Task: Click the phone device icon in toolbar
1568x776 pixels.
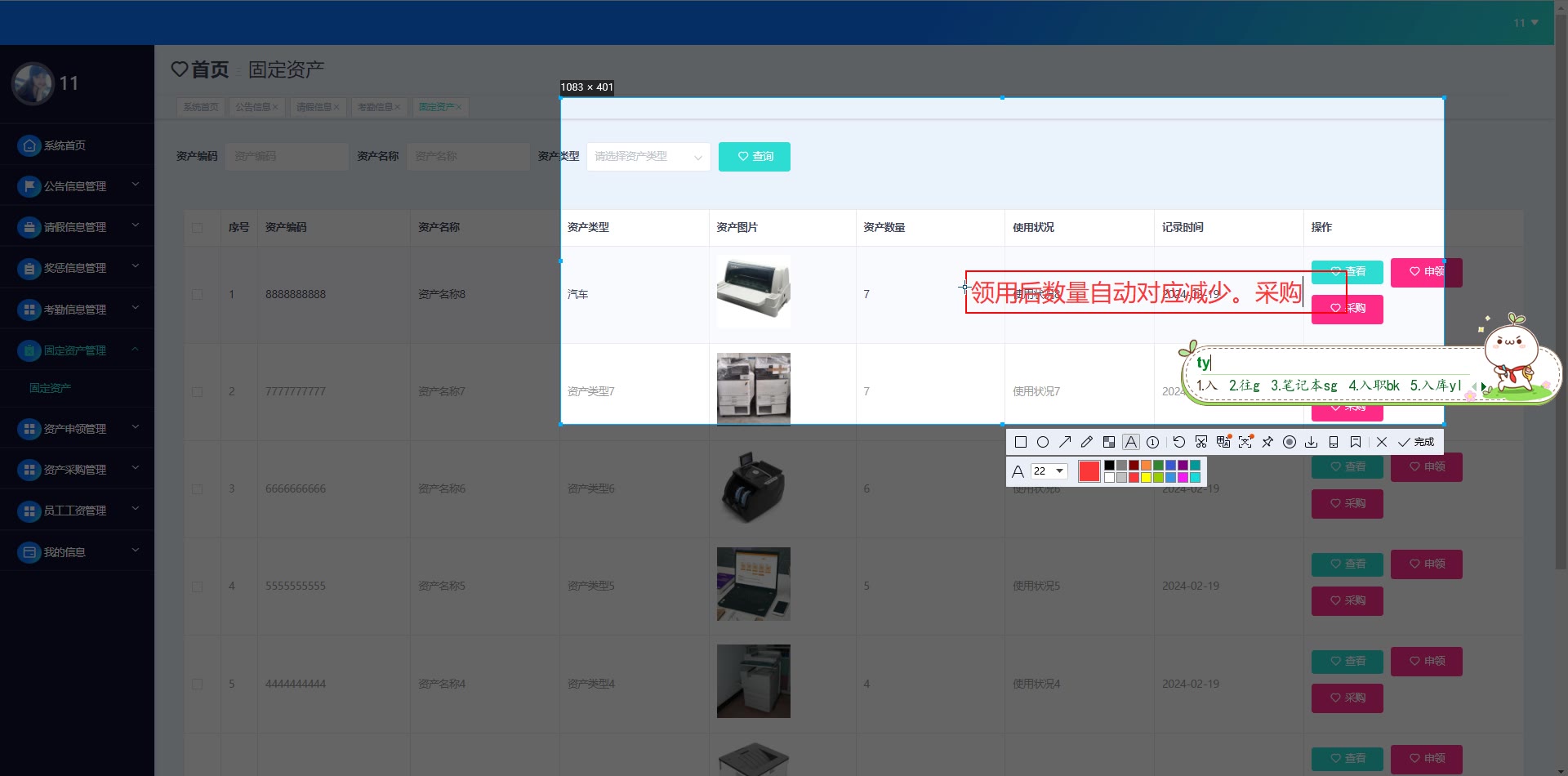Action: click(1334, 442)
